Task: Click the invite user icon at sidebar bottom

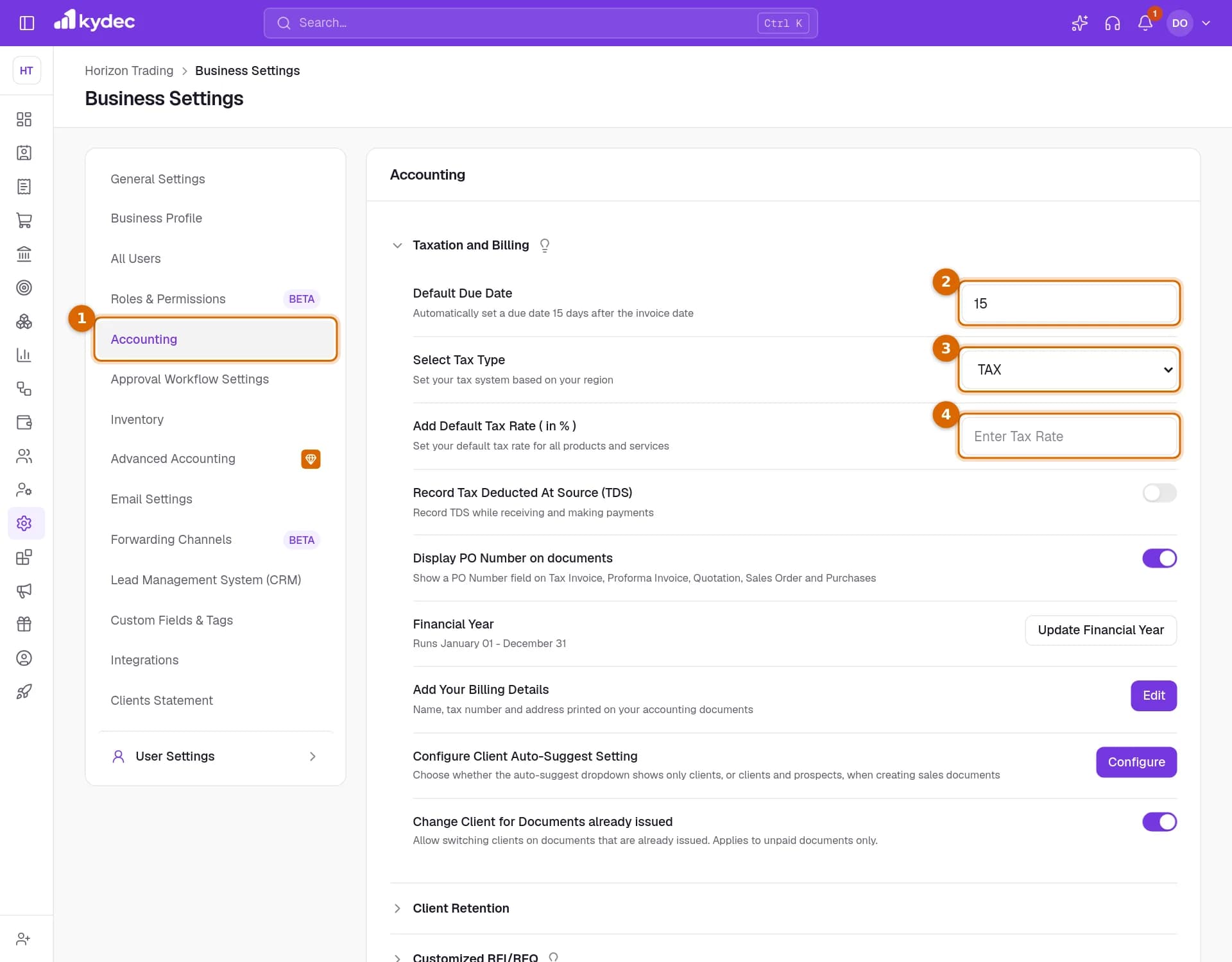Action: click(24, 939)
